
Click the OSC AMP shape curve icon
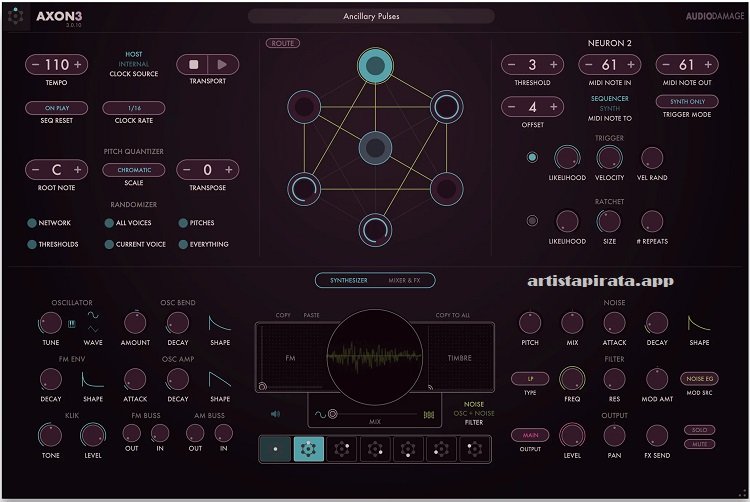(x=220, y=380)
